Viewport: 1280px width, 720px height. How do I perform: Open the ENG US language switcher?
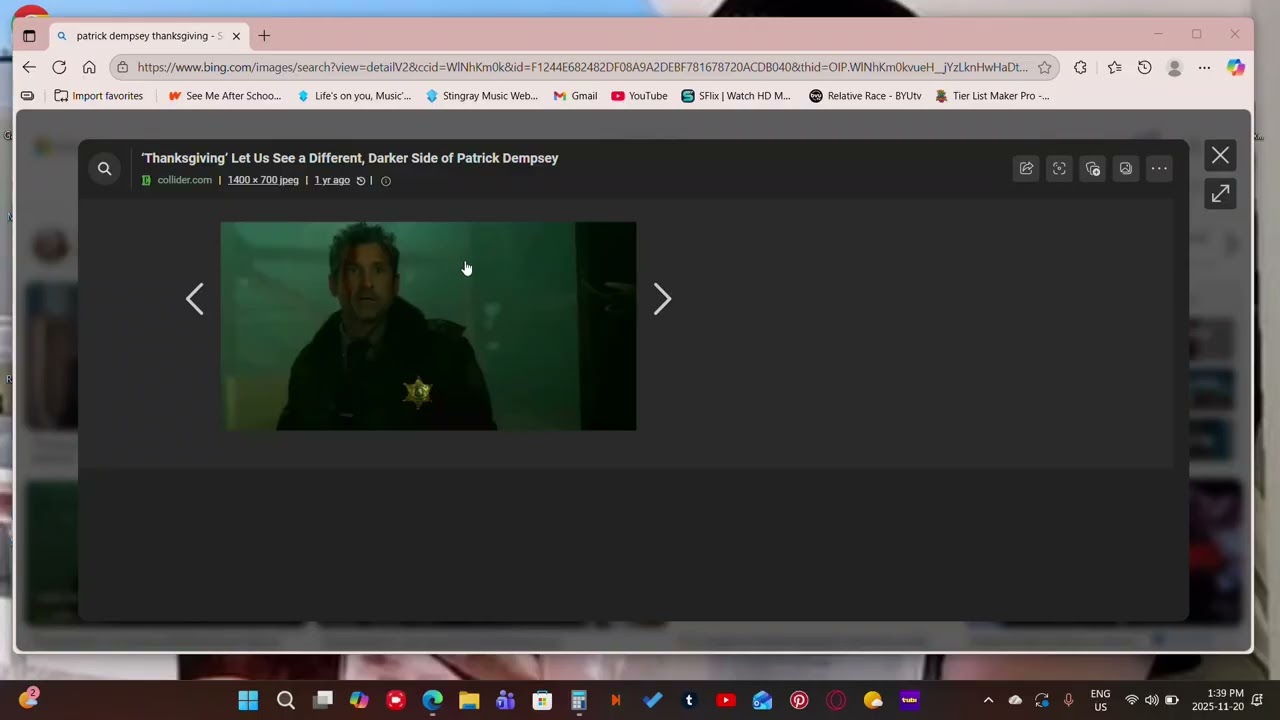tap(1100, 700)
